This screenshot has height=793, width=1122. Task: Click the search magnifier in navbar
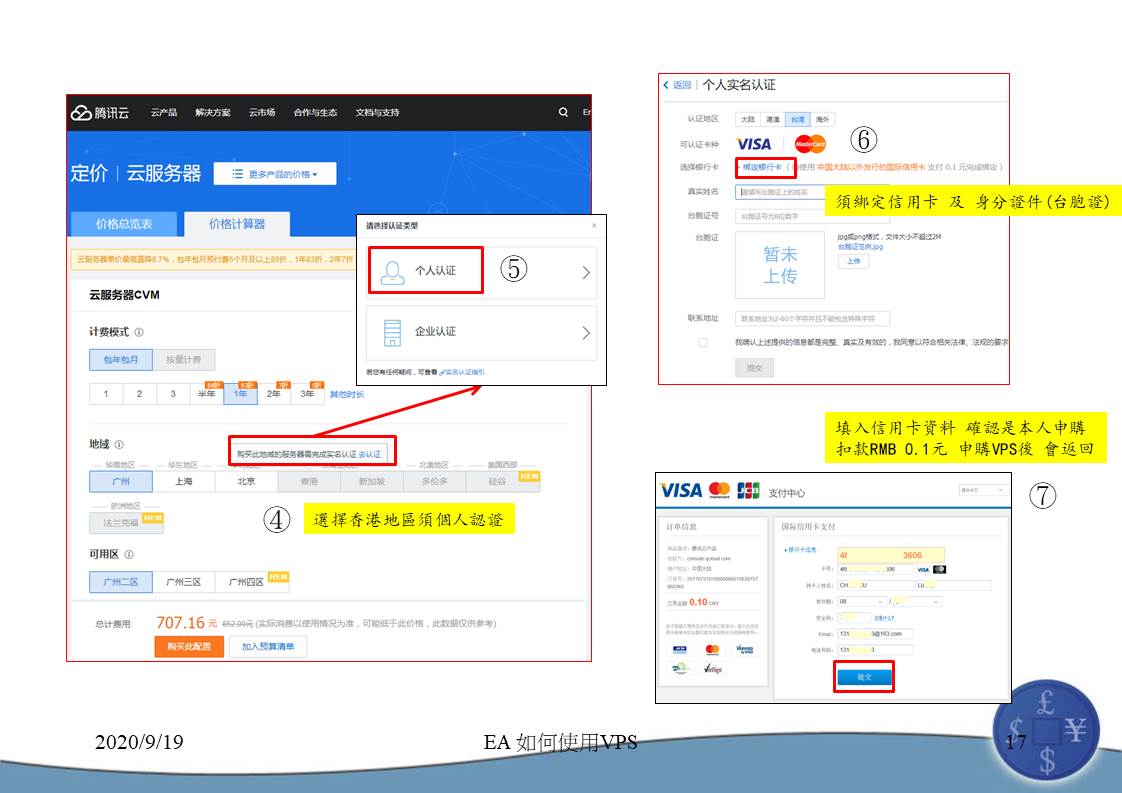coord(563,113)
